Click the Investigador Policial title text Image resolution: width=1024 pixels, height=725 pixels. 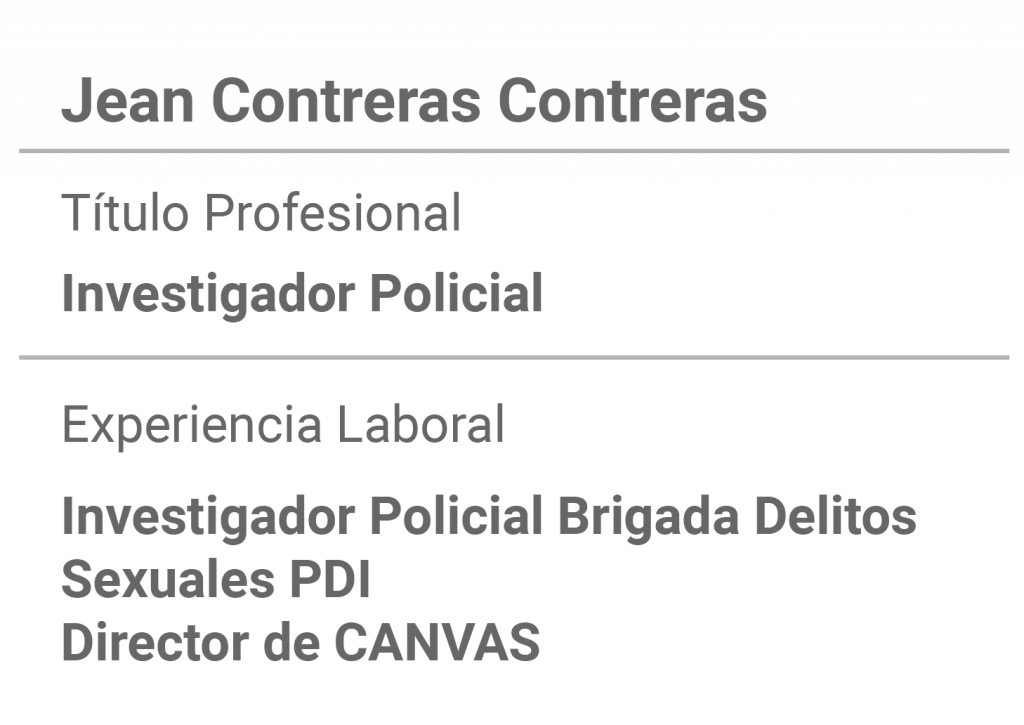[302, 294]
